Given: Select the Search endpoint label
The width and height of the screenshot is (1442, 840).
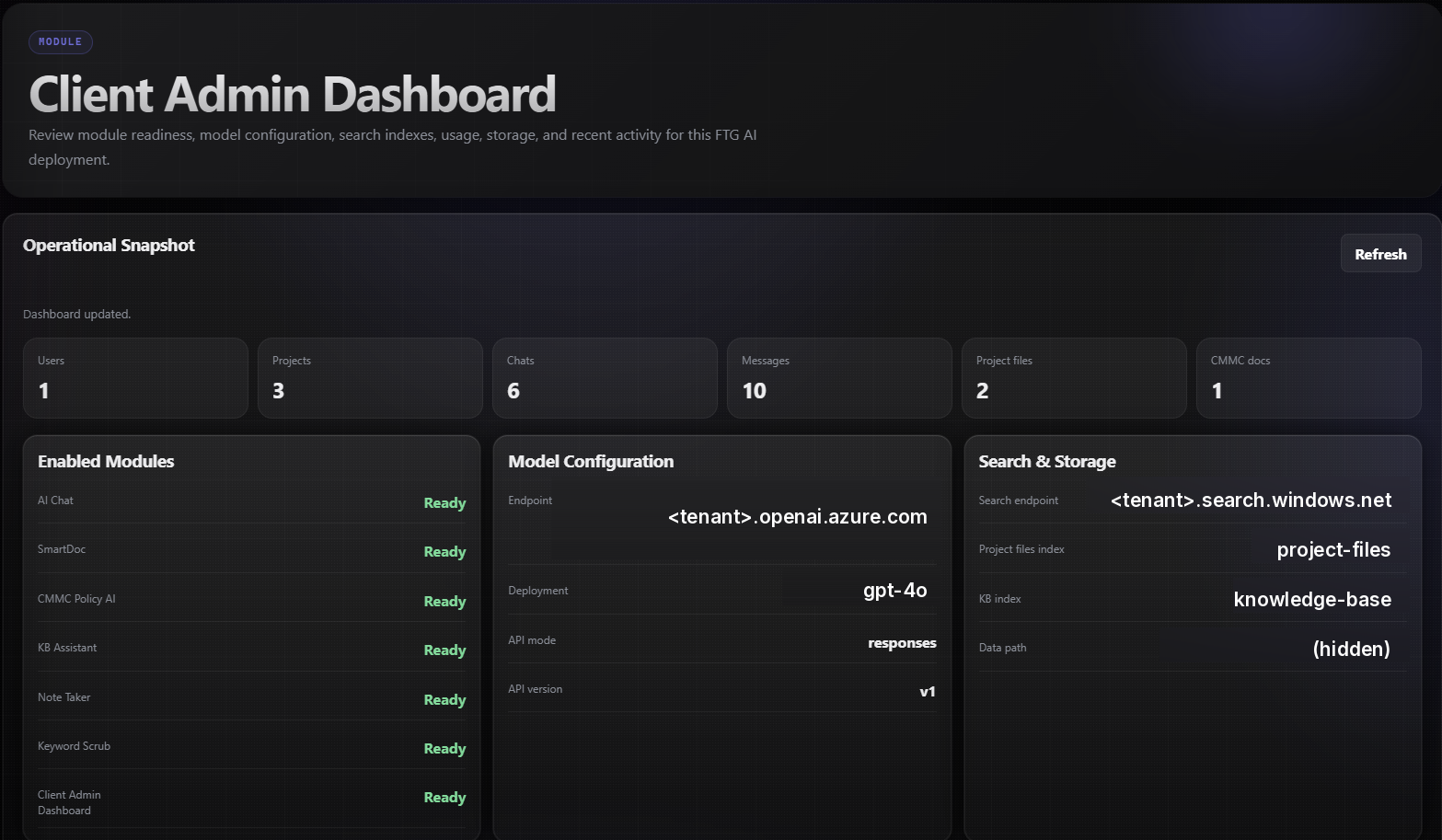Looking at the screenshot, I should click(1019, 501).
